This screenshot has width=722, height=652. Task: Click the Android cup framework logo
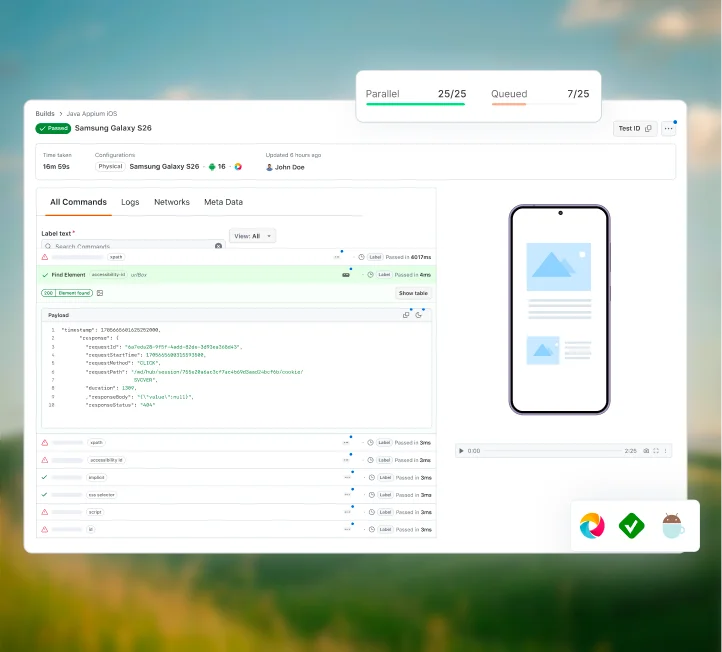click(x=673, y=526)
